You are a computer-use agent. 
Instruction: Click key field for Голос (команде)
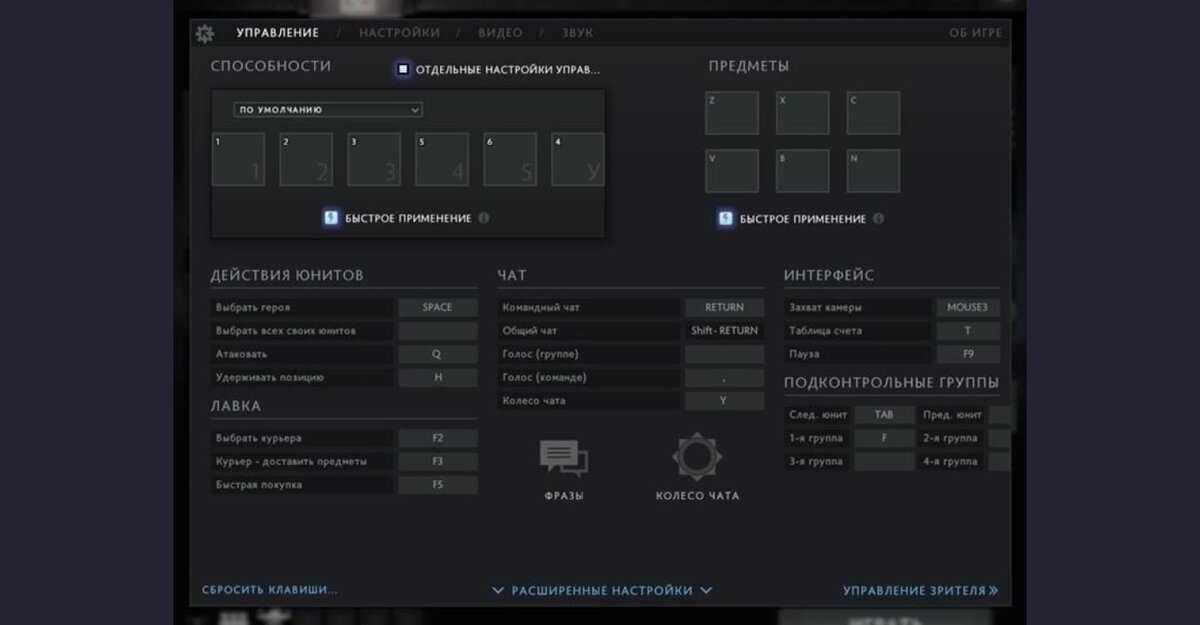pyautogui.click(x=724, y=378)
